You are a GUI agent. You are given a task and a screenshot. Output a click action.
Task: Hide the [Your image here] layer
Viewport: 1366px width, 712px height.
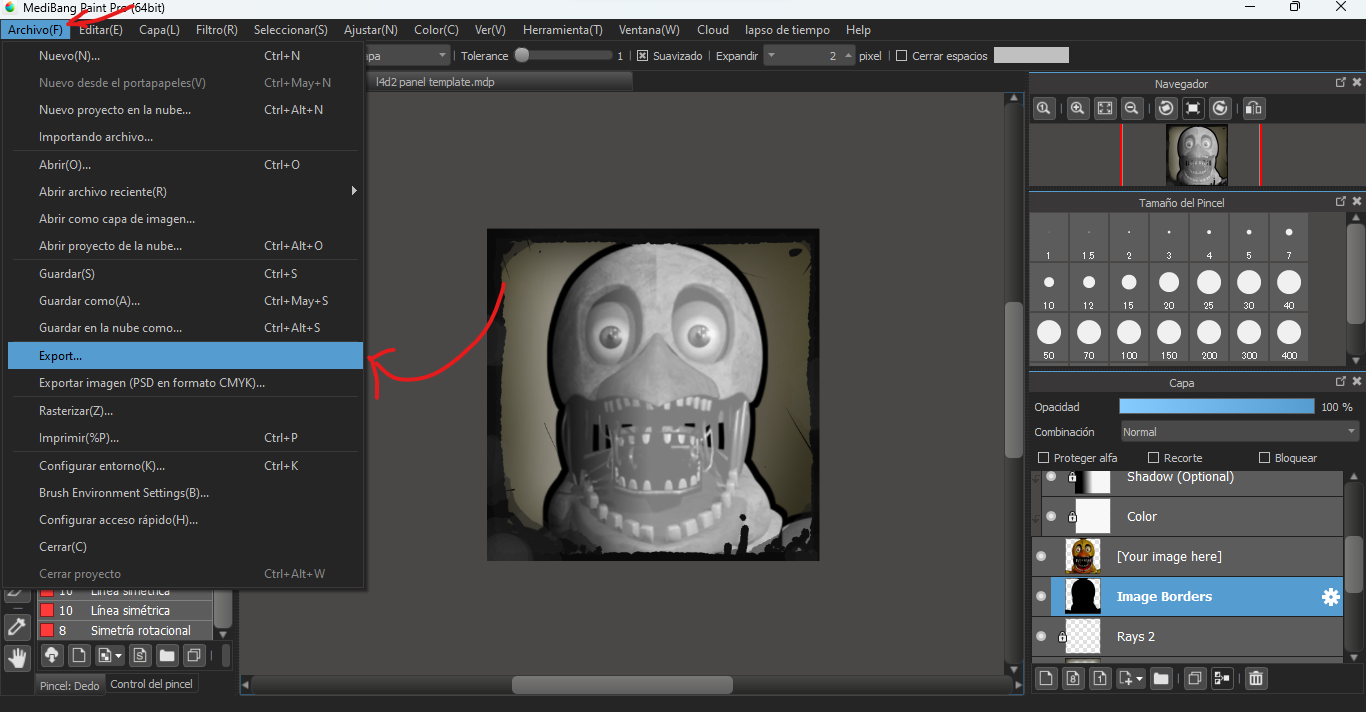(x=1041, y=557)
